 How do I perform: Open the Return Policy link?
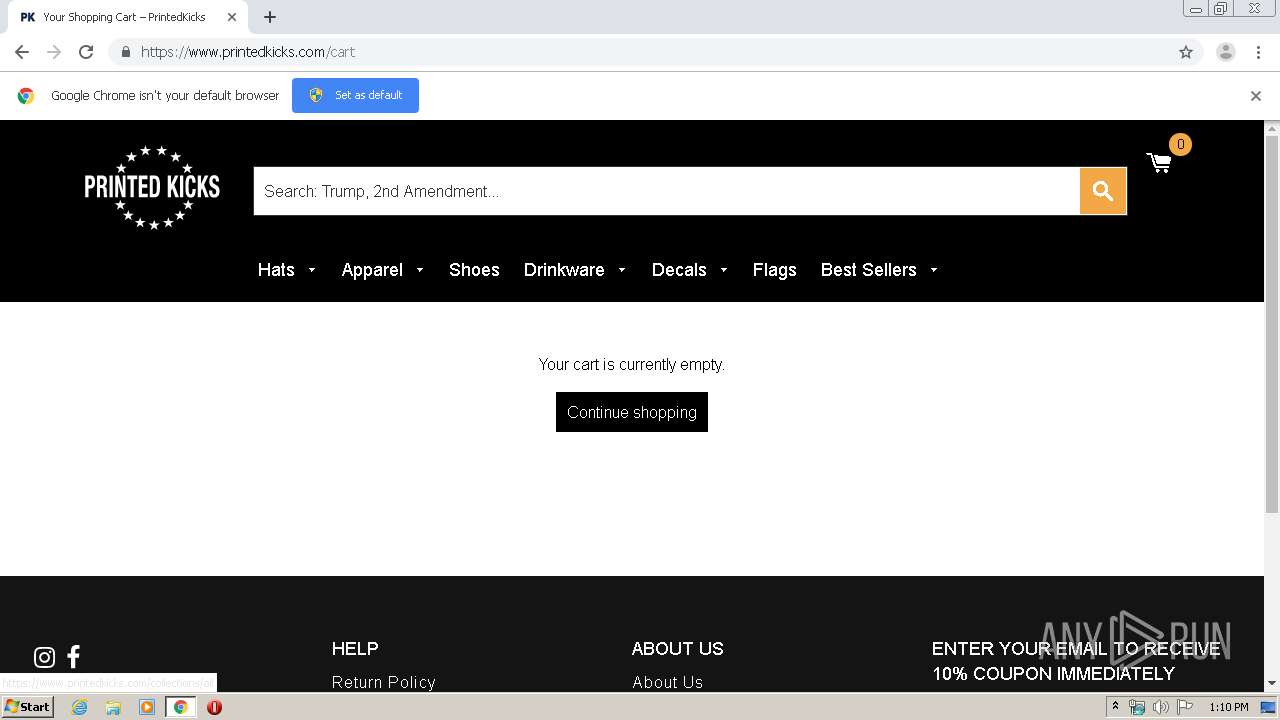coord(384,682)
